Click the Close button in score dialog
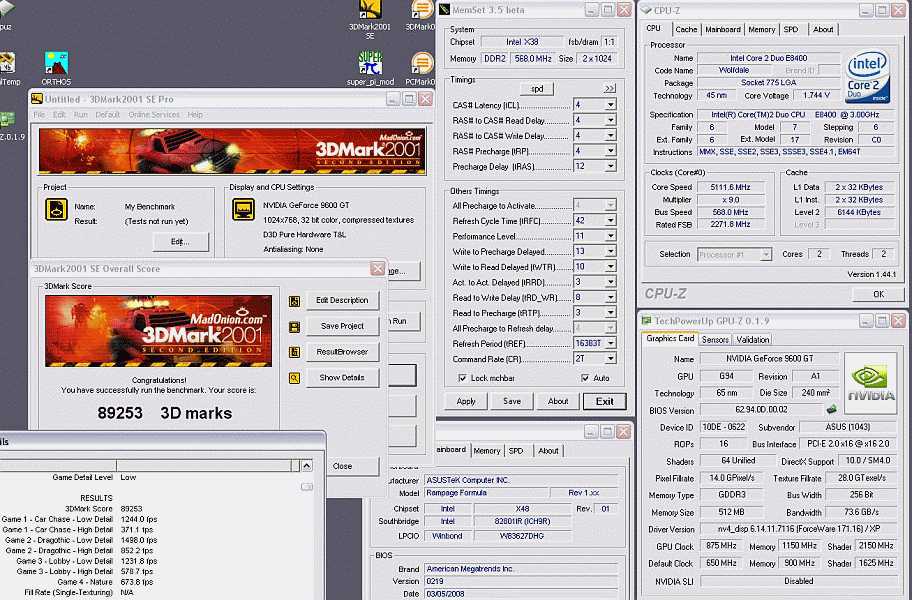 (343, 466)
